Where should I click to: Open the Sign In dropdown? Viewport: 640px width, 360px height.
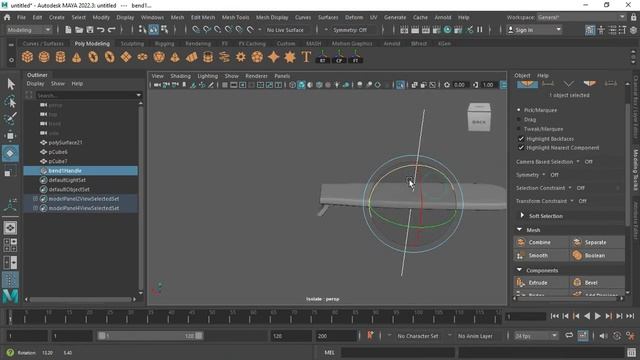coord(534,30)
